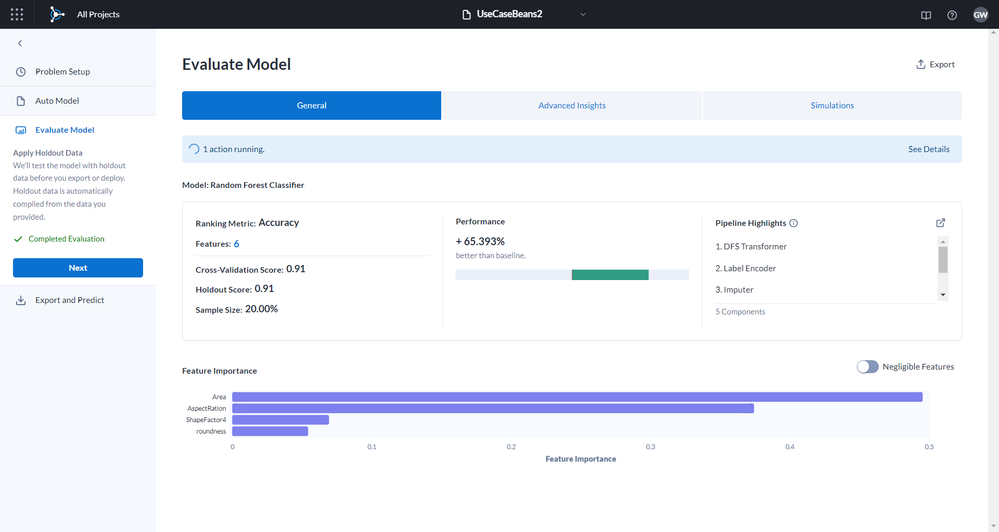Click the Next button
Image resolution: width=999 pixels, height=532 pixels.
click(78, 268)
